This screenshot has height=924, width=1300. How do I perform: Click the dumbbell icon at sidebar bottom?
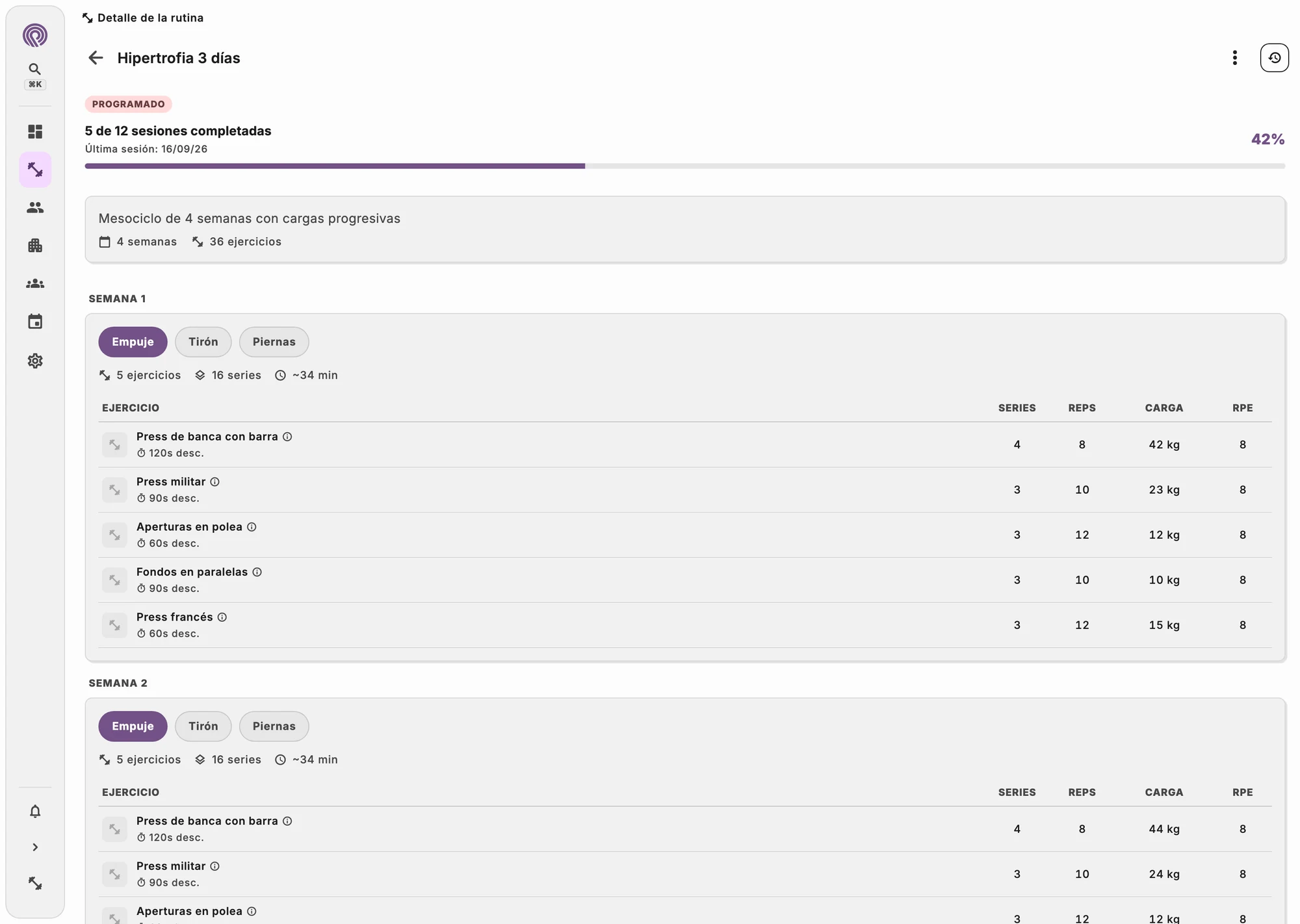35,884
